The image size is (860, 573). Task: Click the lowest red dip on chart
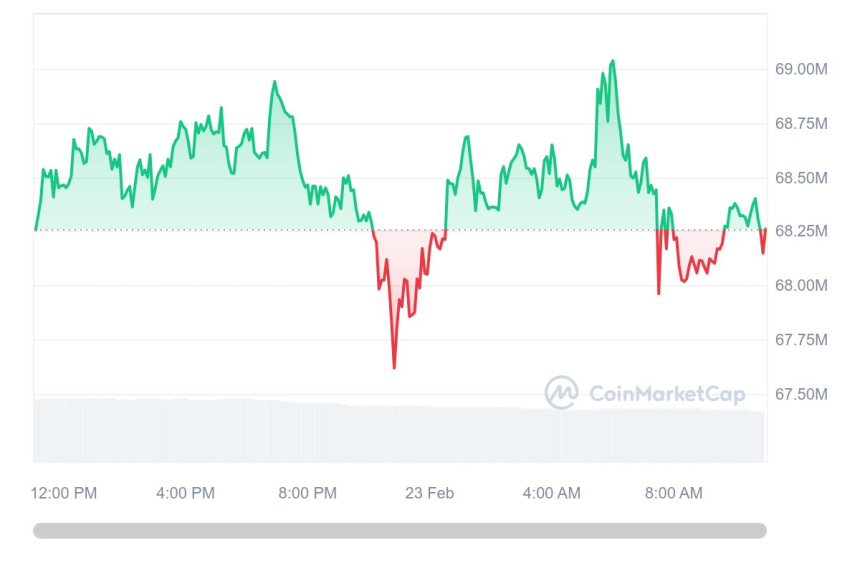[394, 366]
